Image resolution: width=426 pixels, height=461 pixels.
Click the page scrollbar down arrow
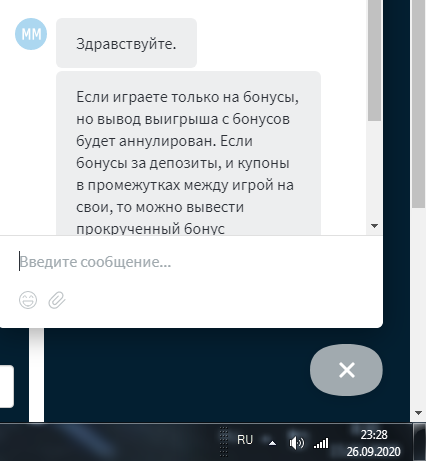[x=418, y=413]
